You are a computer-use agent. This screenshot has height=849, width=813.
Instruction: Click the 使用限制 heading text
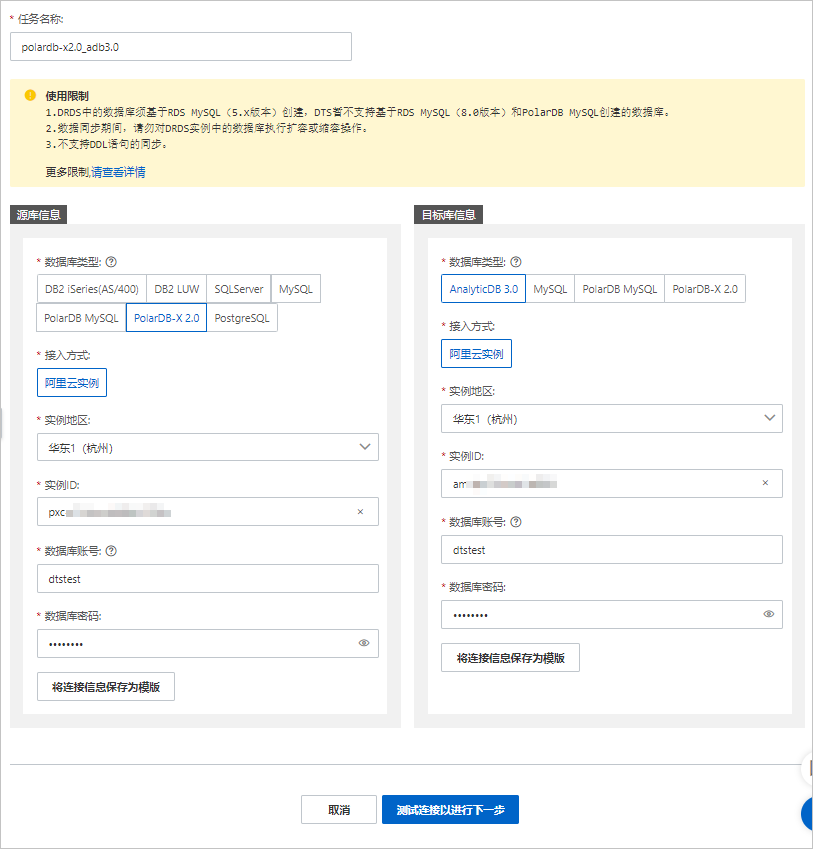point(67,96)
